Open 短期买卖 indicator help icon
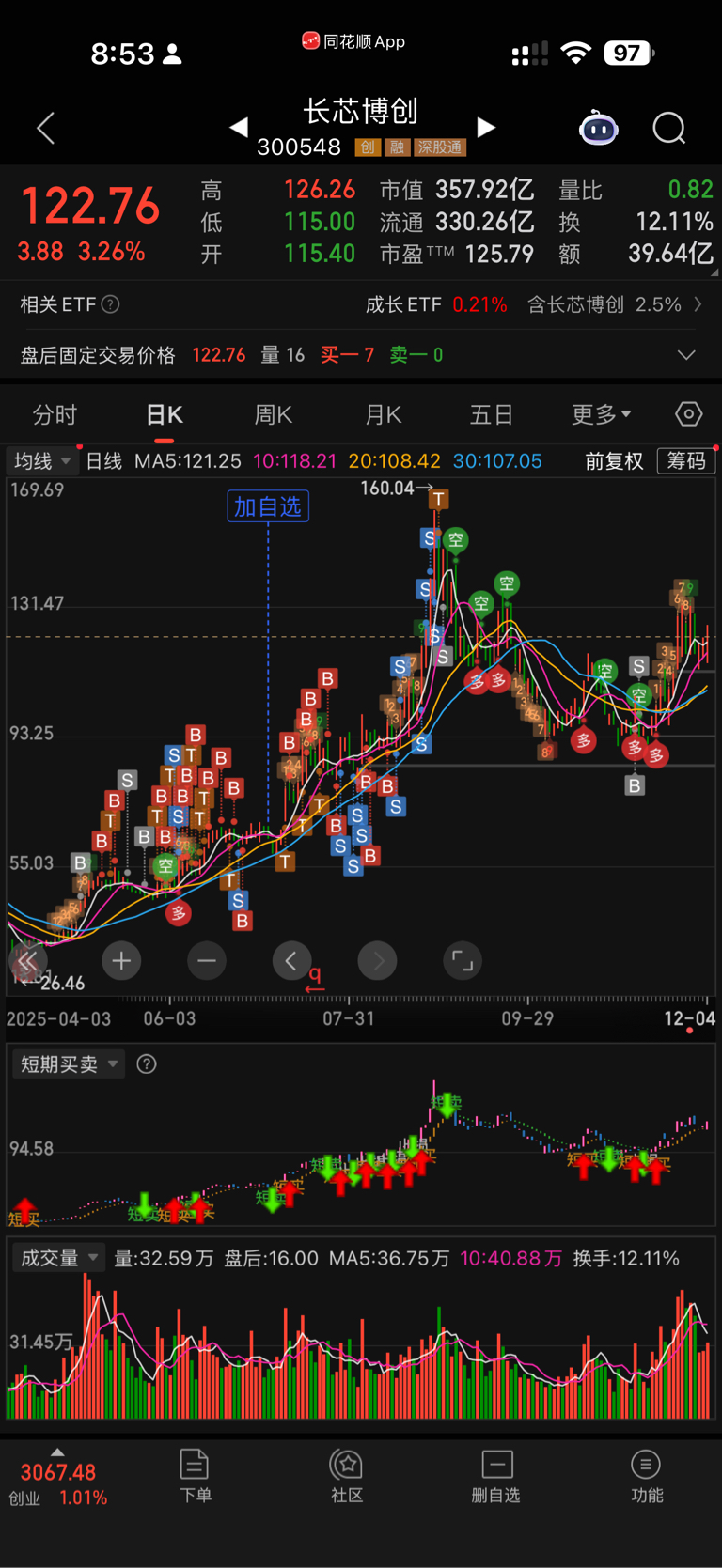The height and width of the screenshot is (1568, 722). tap(147, 1063)
